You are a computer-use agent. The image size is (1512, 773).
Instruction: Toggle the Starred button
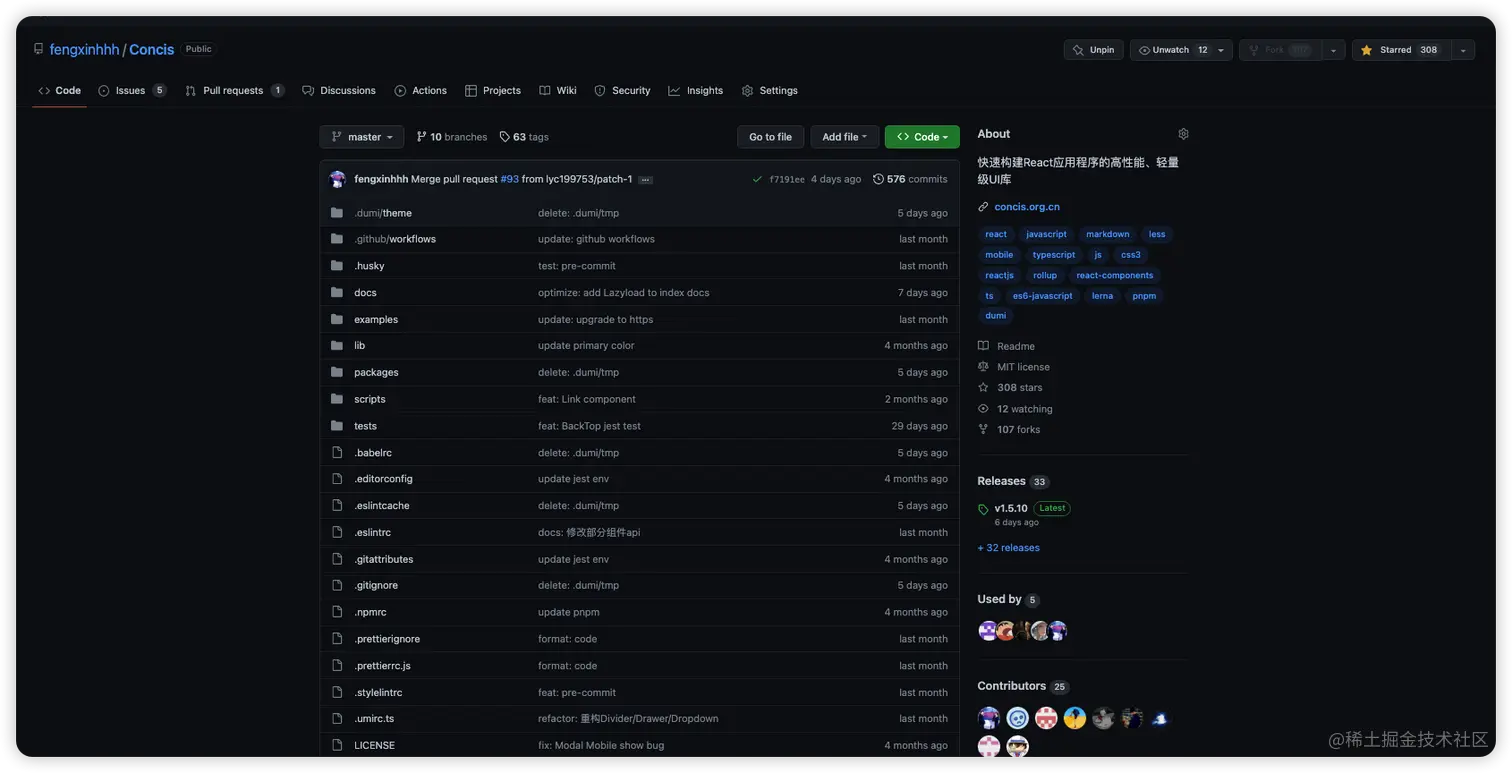point(1401,50)
